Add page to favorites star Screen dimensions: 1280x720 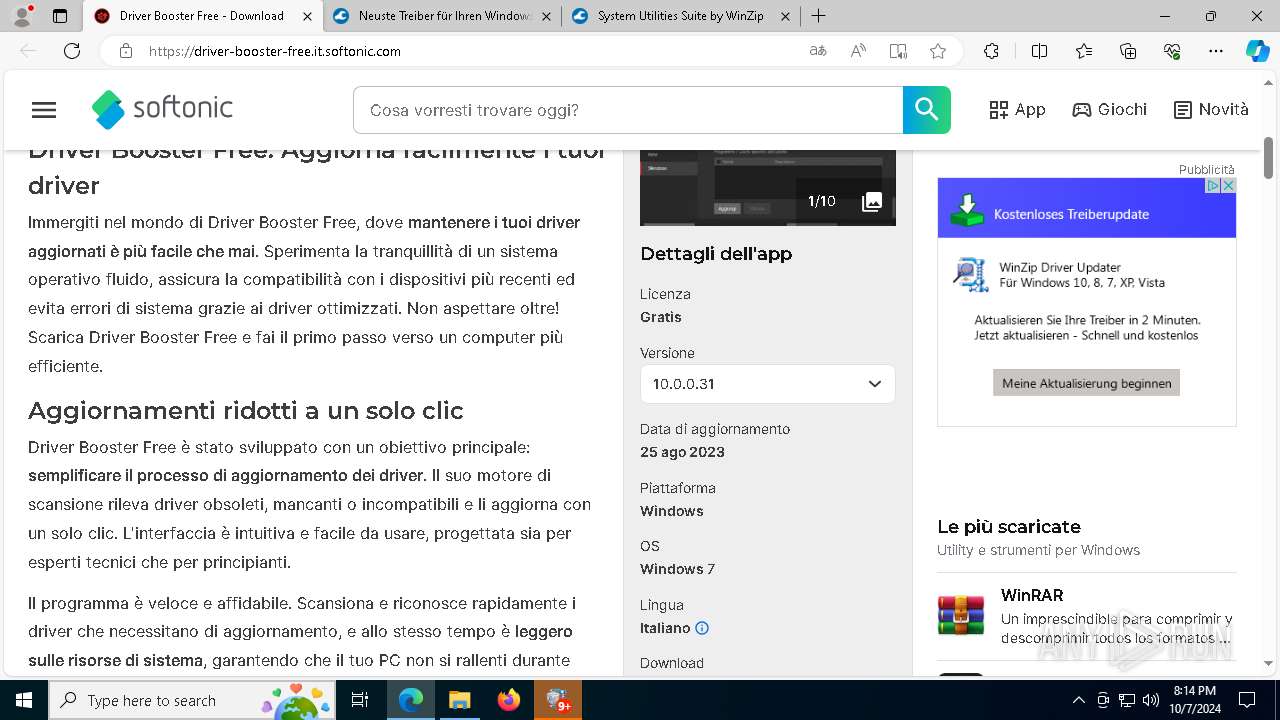pos(938,51)
